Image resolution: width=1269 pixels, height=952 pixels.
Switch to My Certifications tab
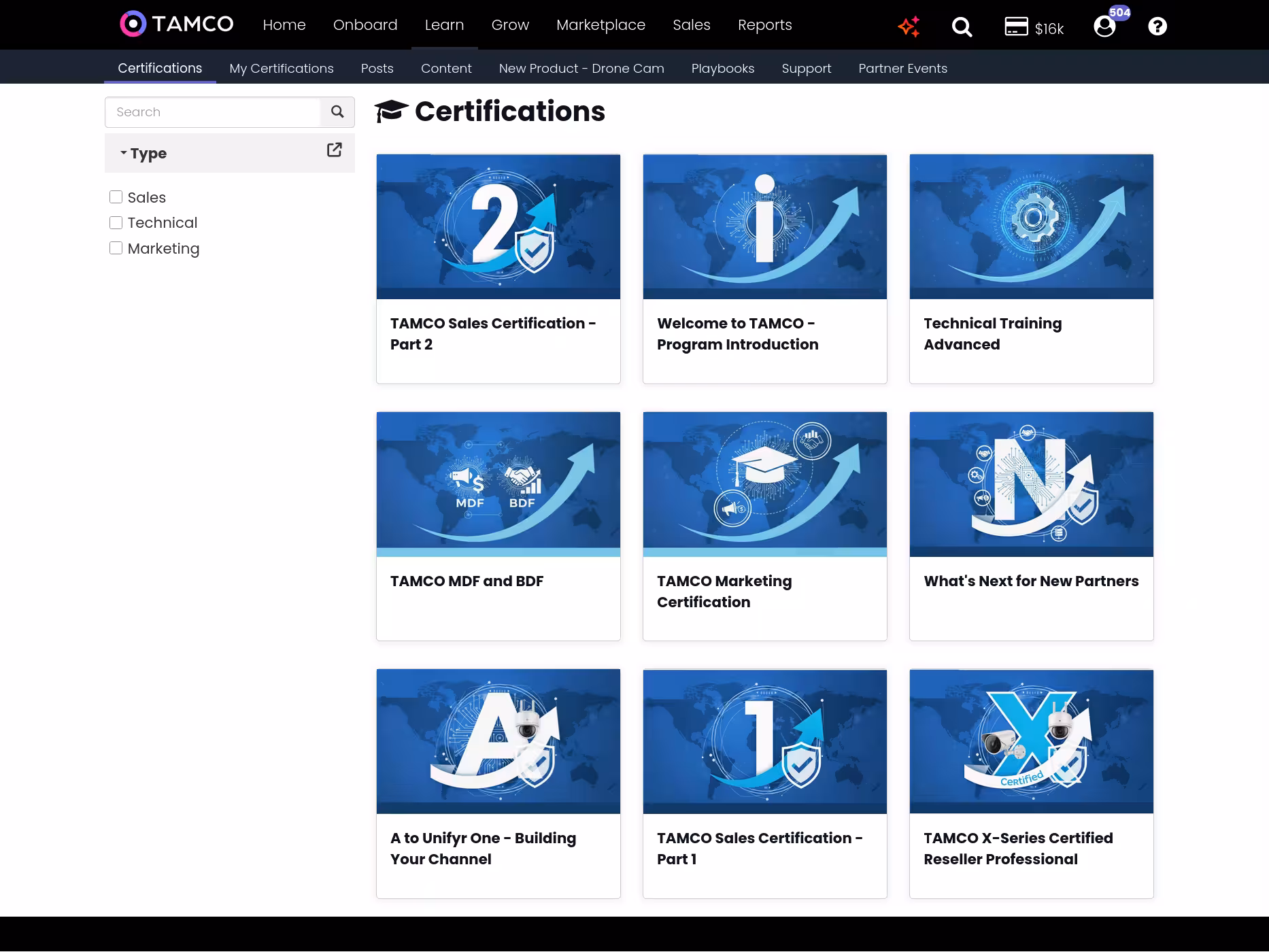[282, 69]
